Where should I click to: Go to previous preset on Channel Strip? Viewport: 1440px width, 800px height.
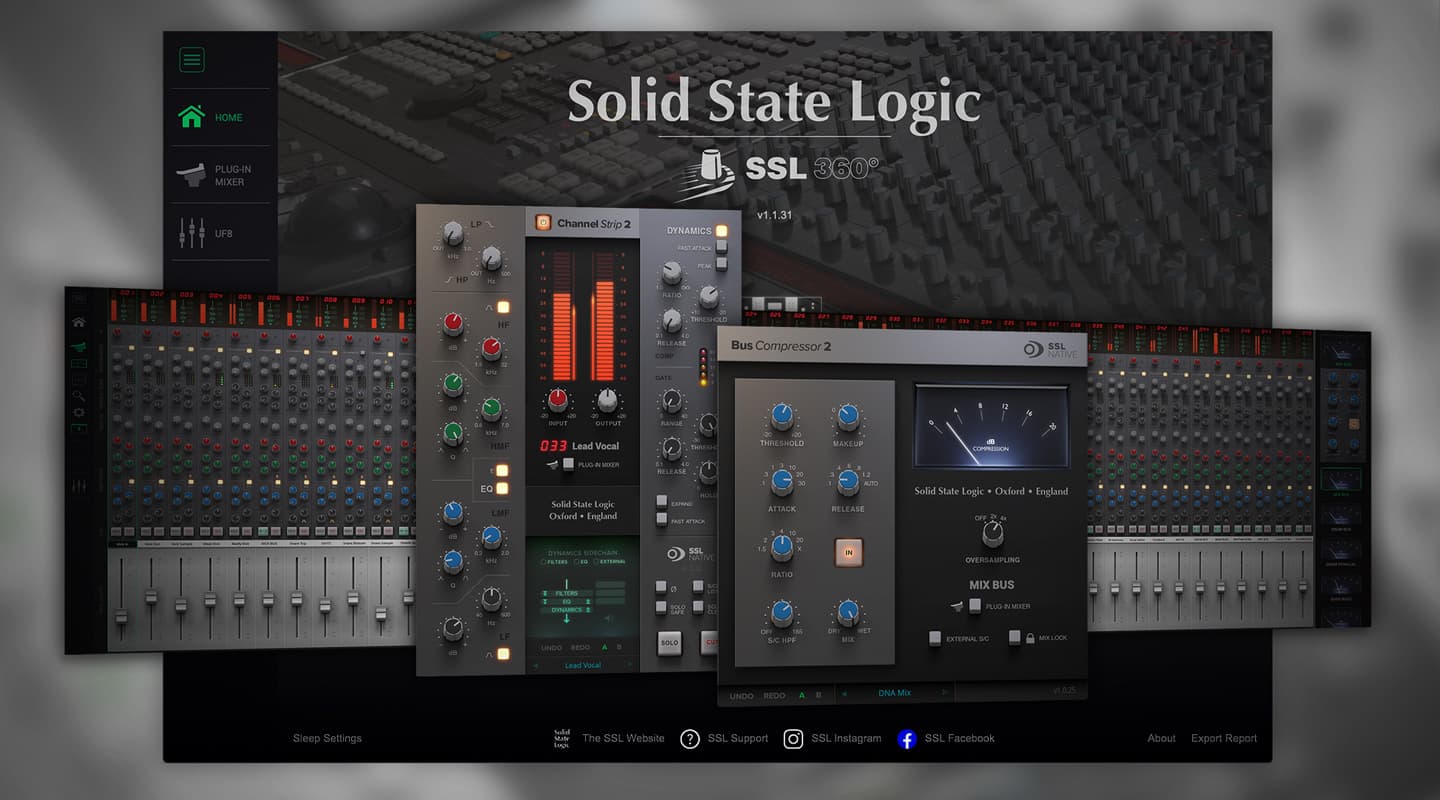(535, 665)
